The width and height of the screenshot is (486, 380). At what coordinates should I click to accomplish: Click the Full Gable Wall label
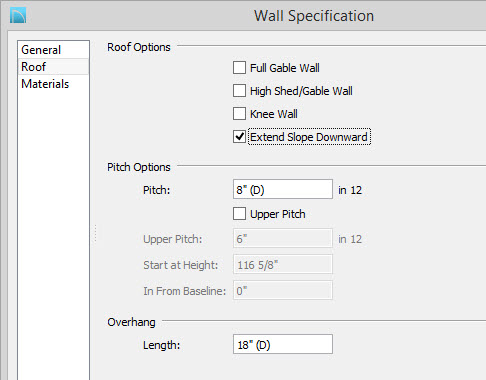(285, 68)
